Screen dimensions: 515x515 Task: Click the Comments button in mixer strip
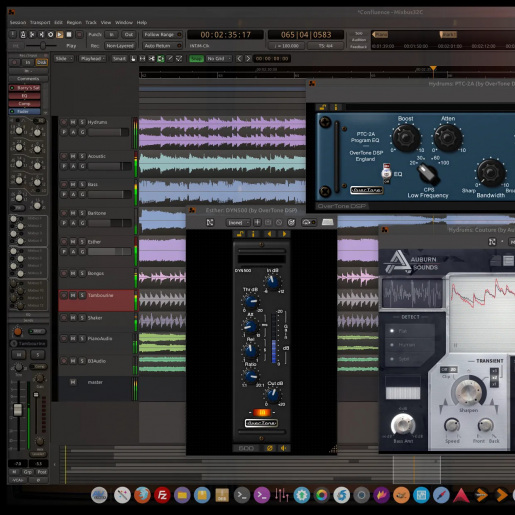pos(28,79)
